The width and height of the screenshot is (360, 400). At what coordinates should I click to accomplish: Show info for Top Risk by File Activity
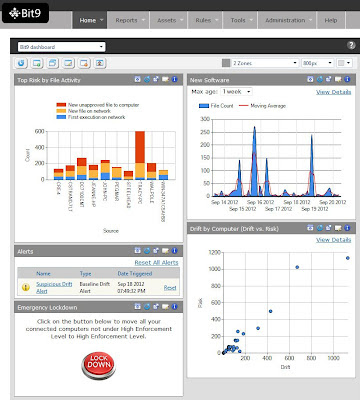175,79
